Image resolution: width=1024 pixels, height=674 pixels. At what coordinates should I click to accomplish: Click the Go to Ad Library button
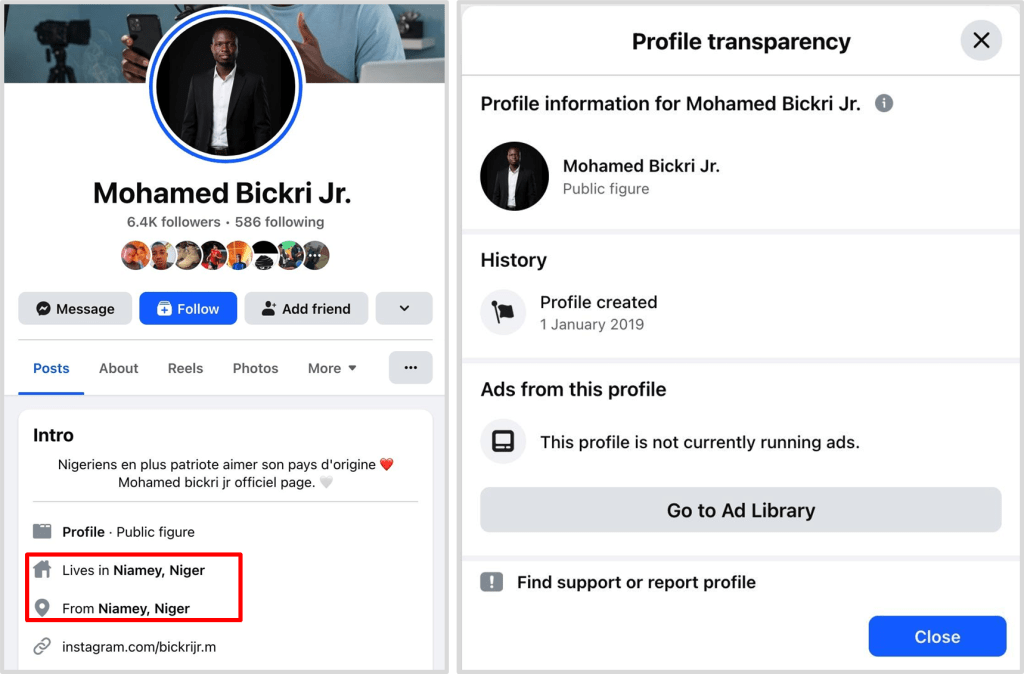coord(740,510)
